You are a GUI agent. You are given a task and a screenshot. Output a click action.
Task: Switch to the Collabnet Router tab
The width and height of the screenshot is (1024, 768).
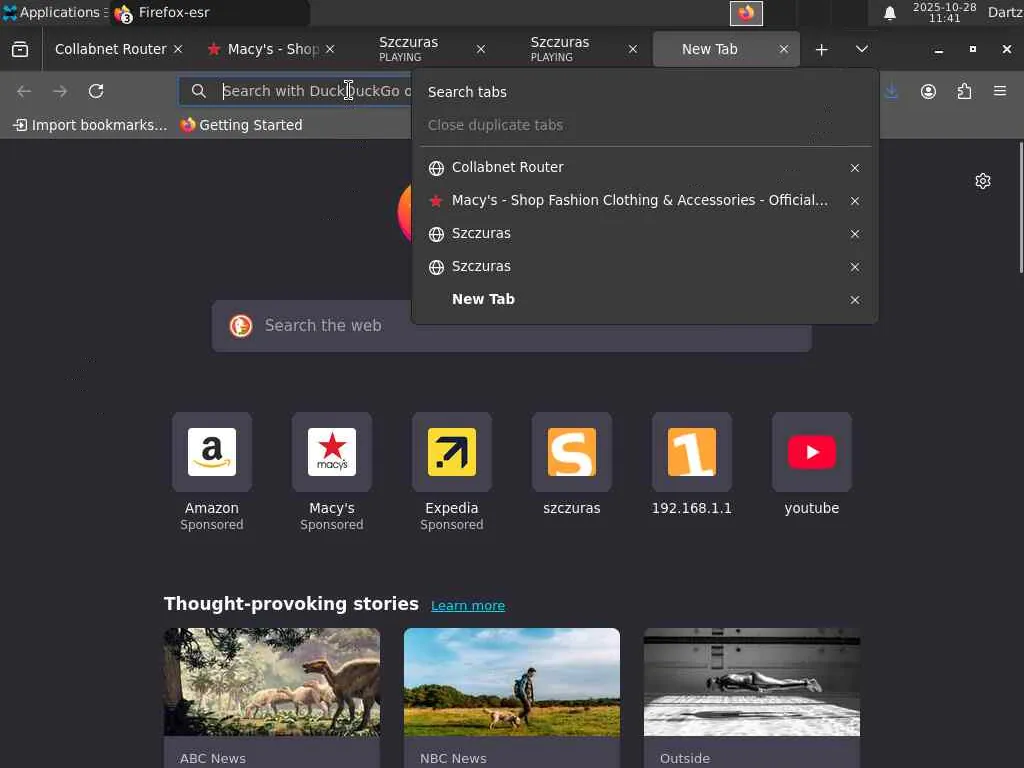click(110, 50)
